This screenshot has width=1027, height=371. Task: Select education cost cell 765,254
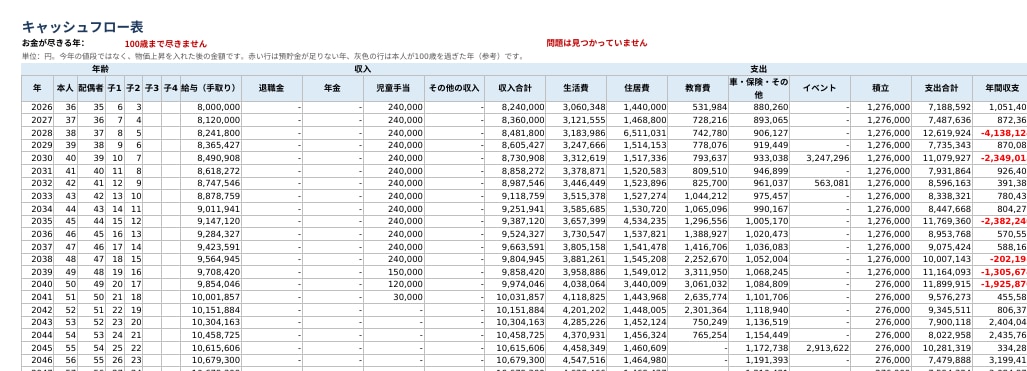698,336
